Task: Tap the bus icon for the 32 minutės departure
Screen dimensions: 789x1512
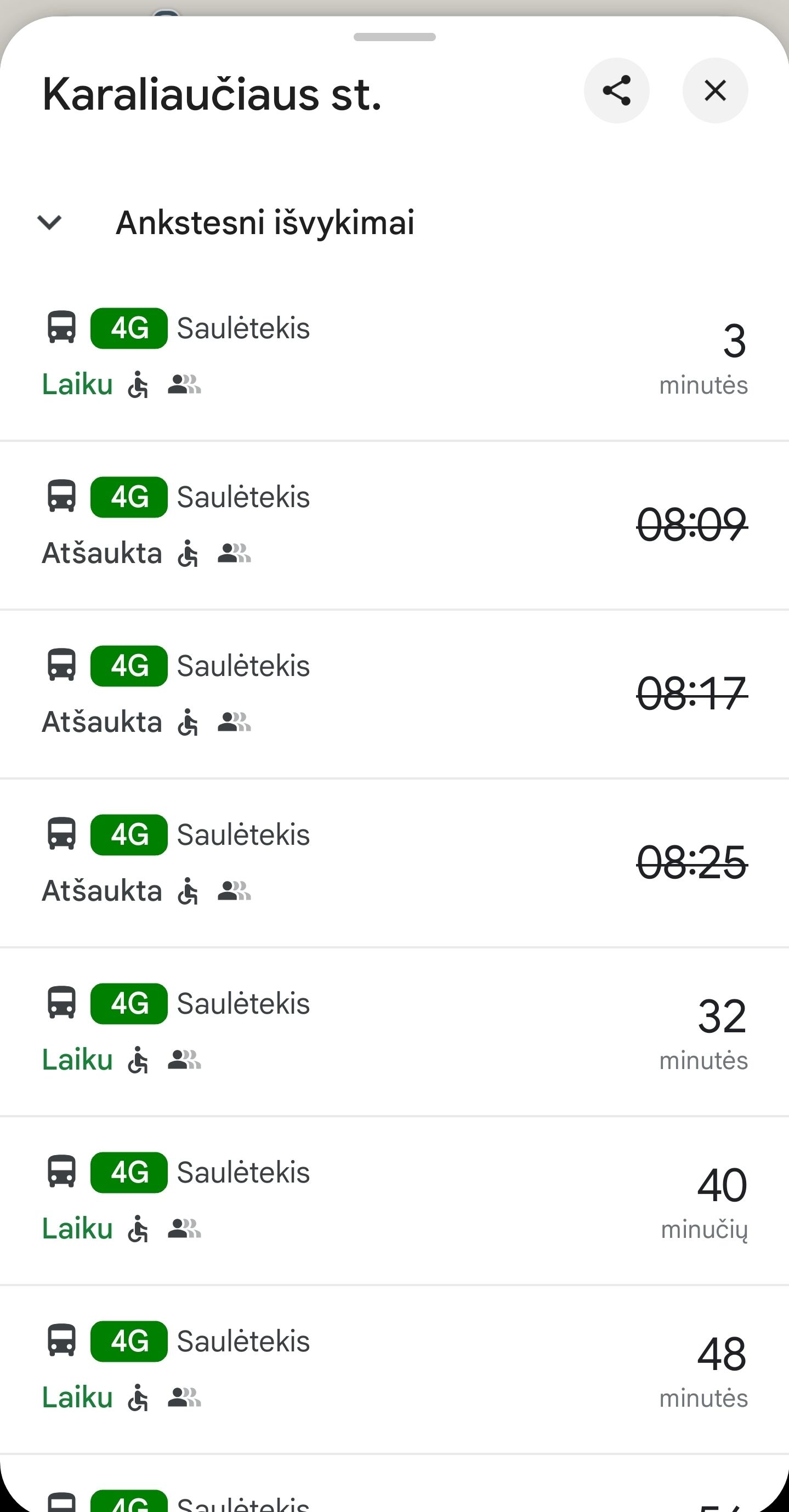Action: tap(61, 1003)
